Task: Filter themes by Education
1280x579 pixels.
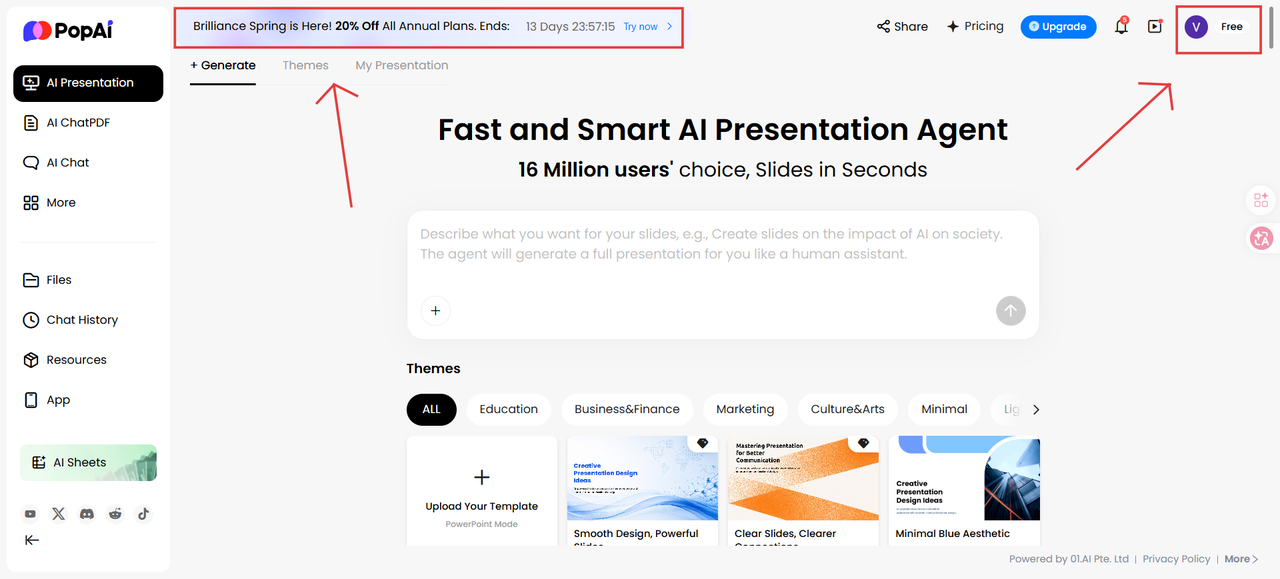Action: point(509,409)
